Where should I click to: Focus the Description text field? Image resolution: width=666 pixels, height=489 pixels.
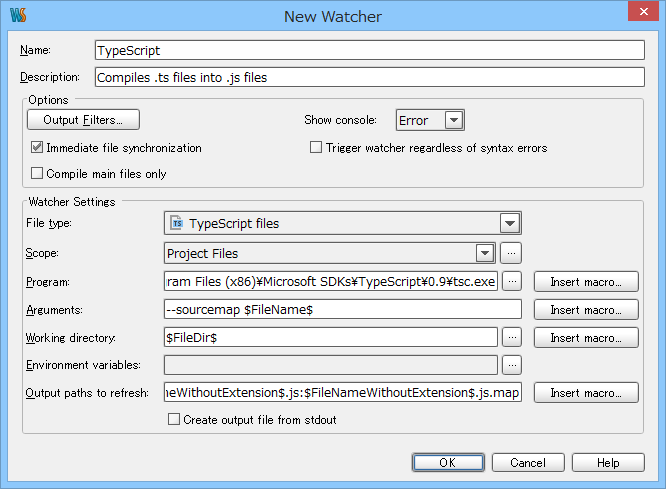(x=370, y=77)
